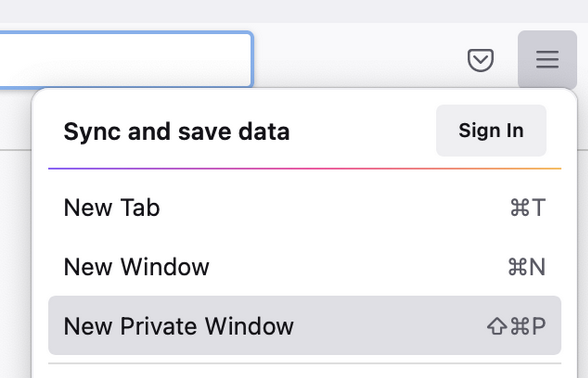Viewport: 588px width, 378px height.
Task: Choose the New Window menu entry
Action: point(304,267)
